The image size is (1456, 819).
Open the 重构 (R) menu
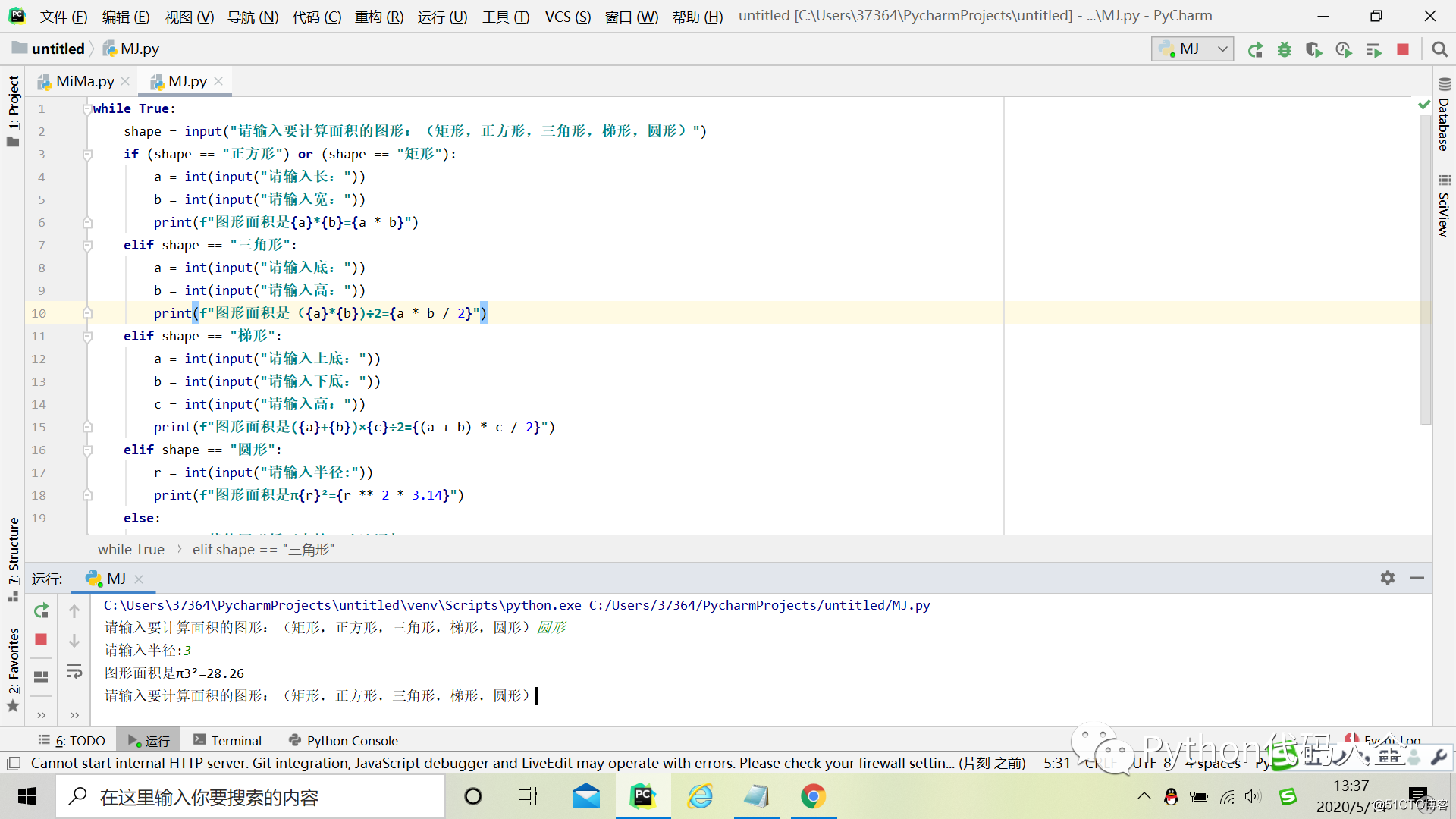tap(379, 17)
